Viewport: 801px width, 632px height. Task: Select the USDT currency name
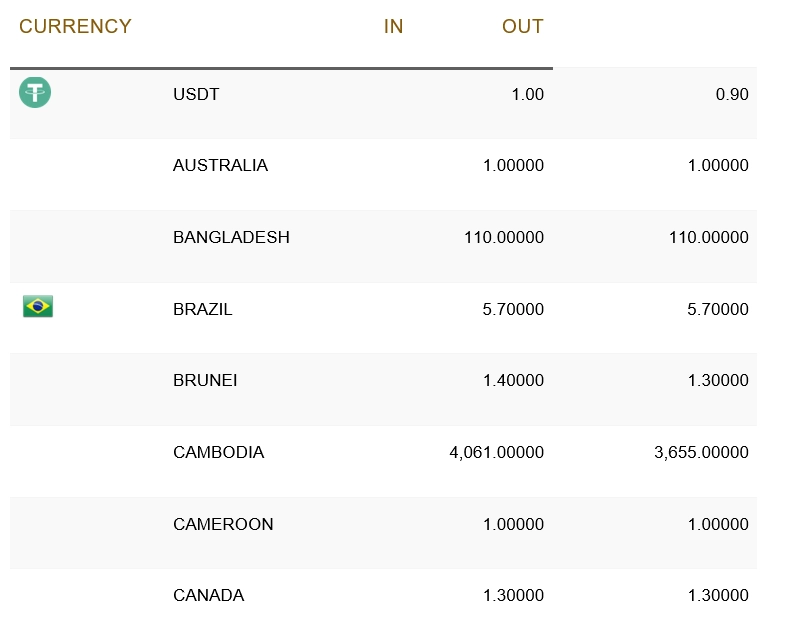(196, 95)
